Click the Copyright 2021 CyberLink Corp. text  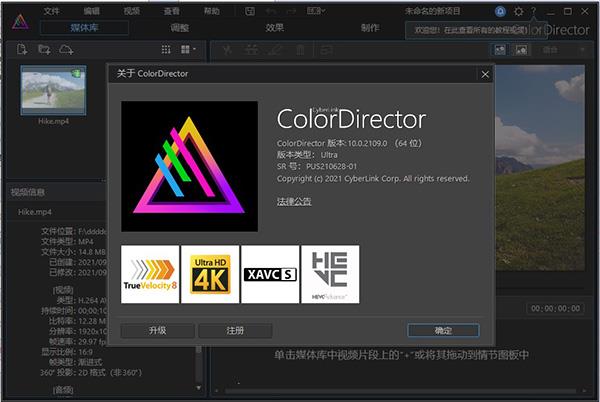[373, 179]
